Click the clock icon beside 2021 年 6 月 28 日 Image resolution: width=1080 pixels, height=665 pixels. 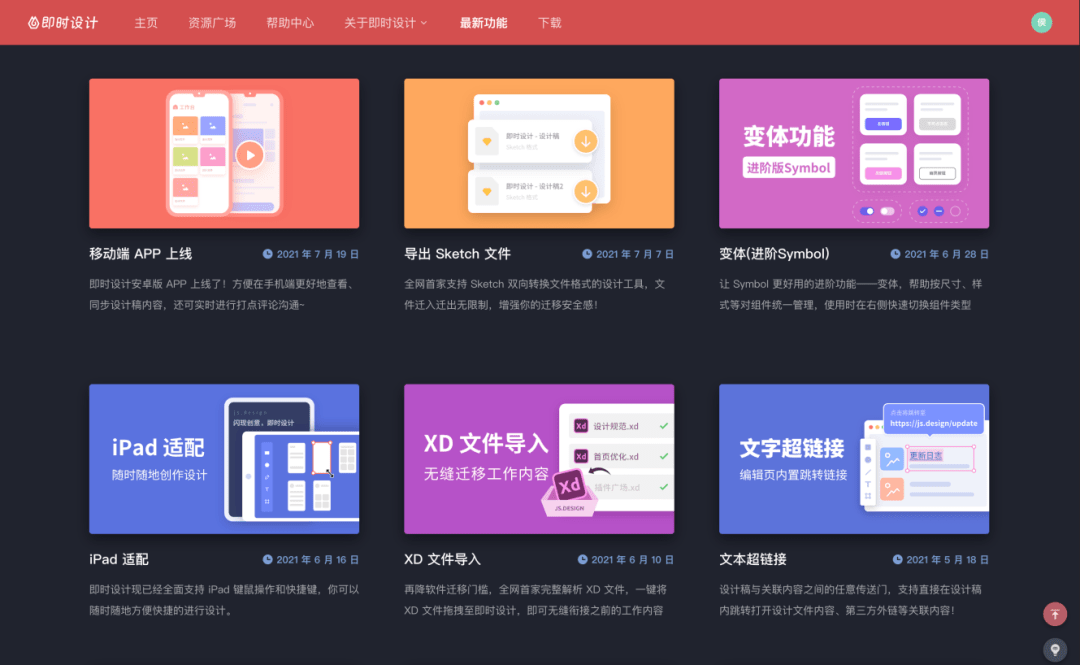pos(895,254)
